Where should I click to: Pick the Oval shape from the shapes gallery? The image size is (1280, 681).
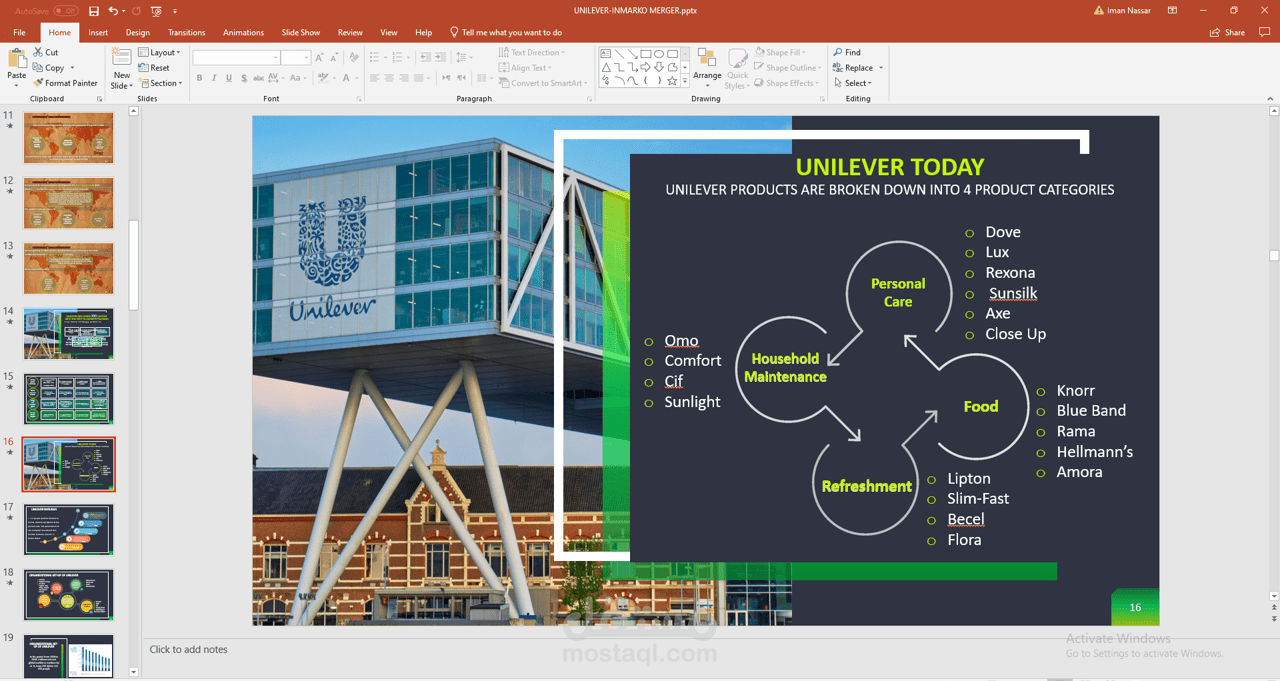point(659,53)
